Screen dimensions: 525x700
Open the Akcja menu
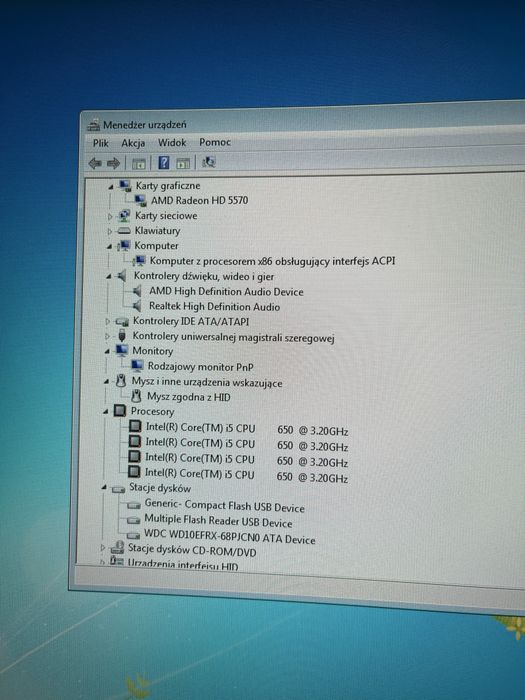[133, 143]
